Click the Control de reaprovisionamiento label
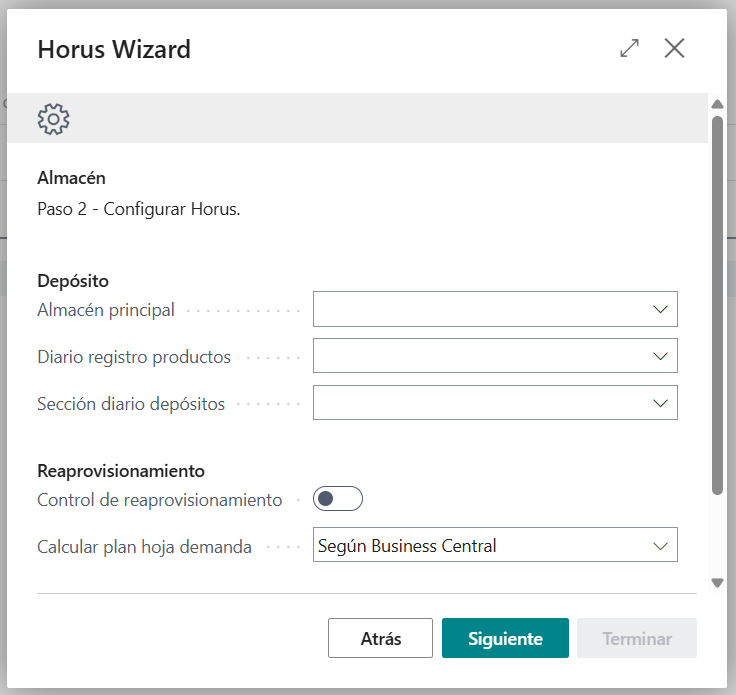The width and height of the screenshot is (736, 695). pos(160,500)
